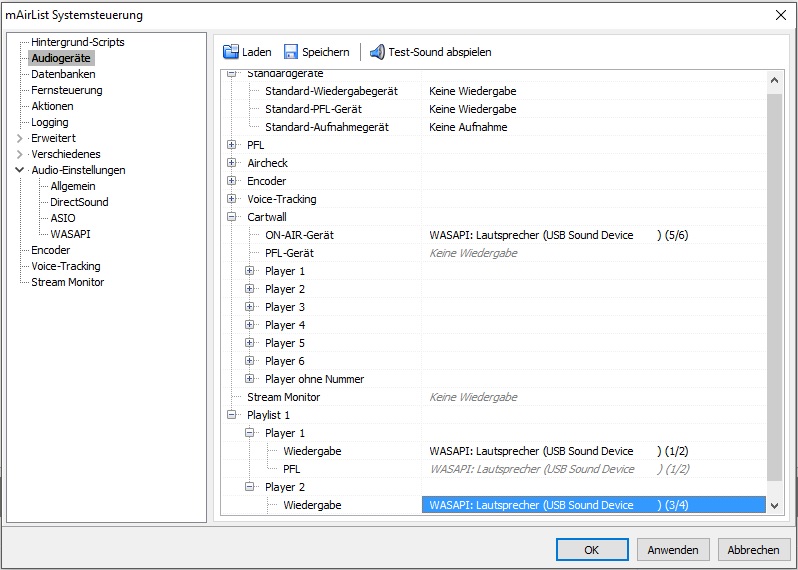
Task: Expand the Encoder node in device tree
Action: (x=232, y=181)
